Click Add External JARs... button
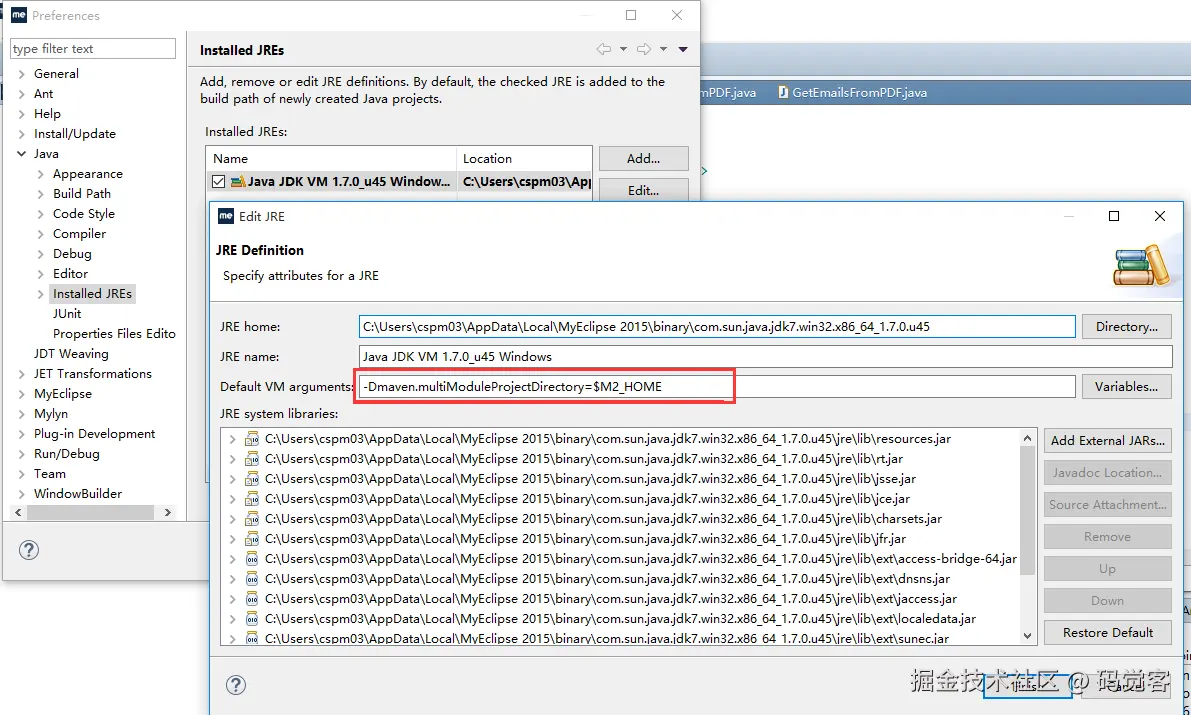Viewport: 1191px width, 715px height. coord(1107,441)
